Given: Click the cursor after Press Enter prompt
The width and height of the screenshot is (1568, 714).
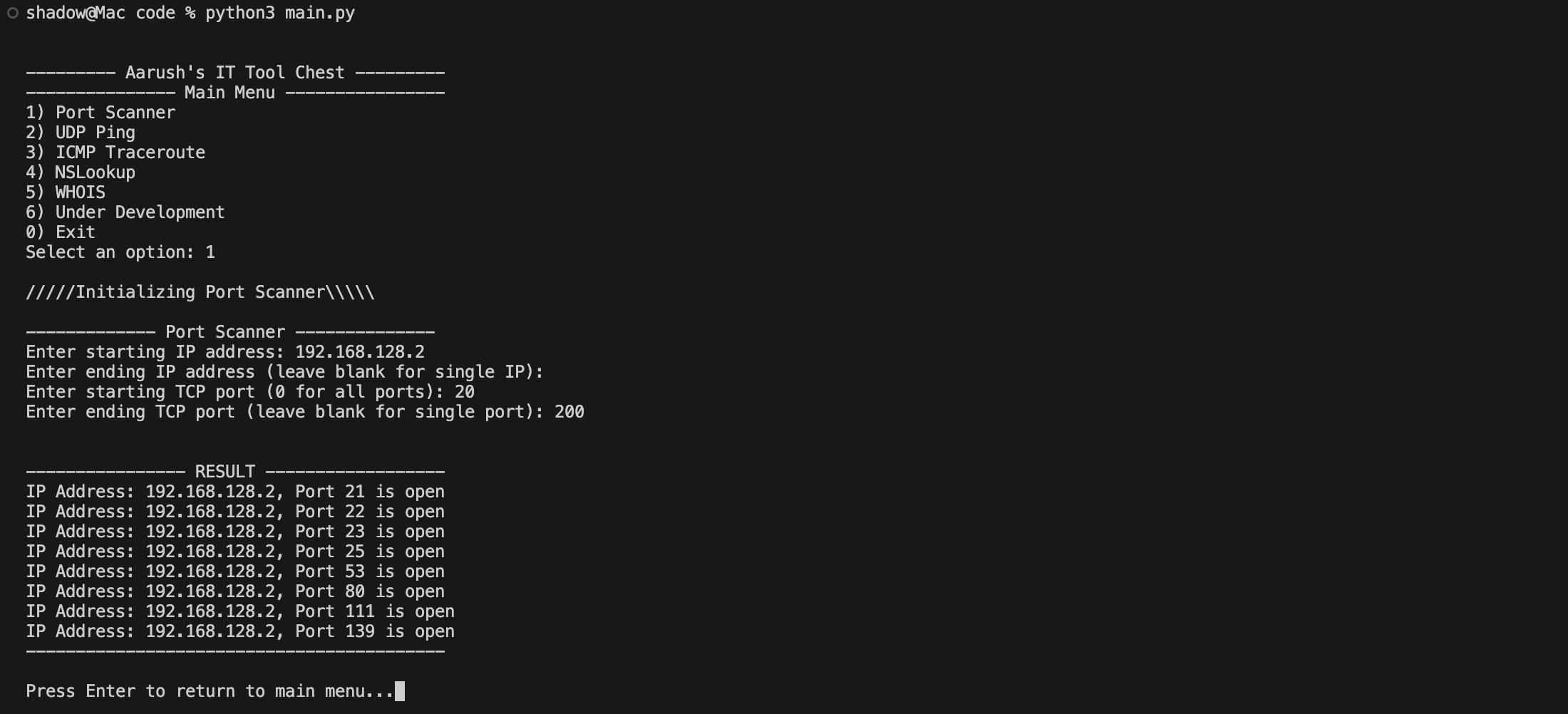Looking at the screenshot, I should pyautogui.click(x=400, y=691).
